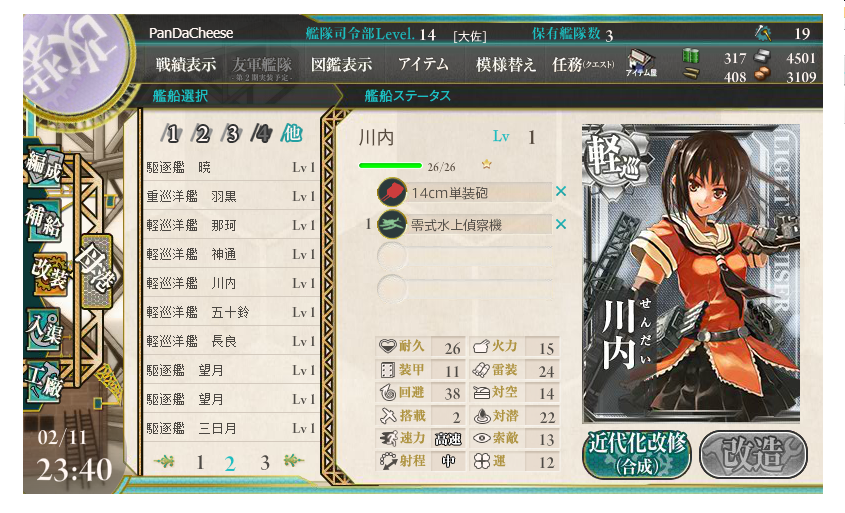Switch to ship list page 3

pos(265,462)
